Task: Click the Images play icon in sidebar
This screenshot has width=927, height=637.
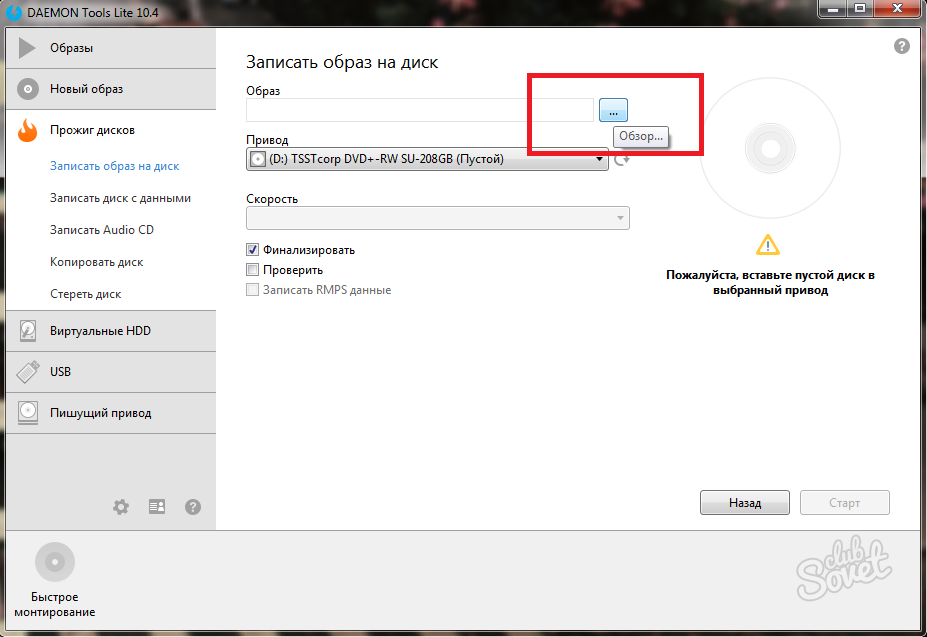Action: [x=28, y=48]
